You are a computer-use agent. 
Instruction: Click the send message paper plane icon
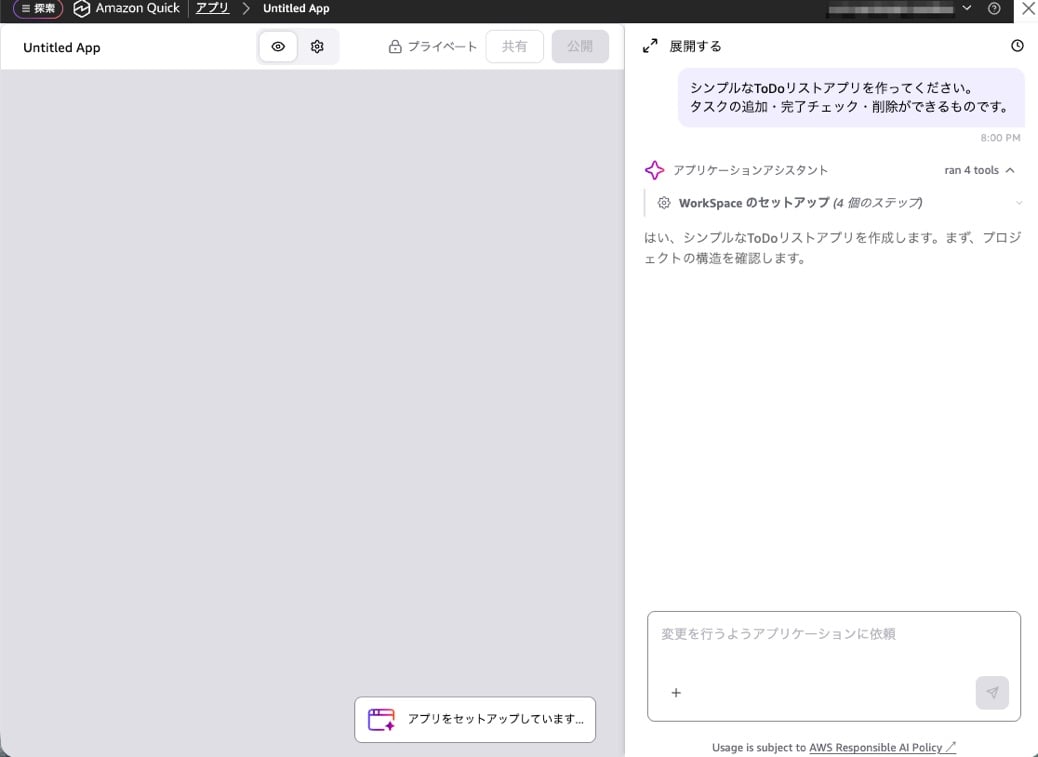coord(992,692)
